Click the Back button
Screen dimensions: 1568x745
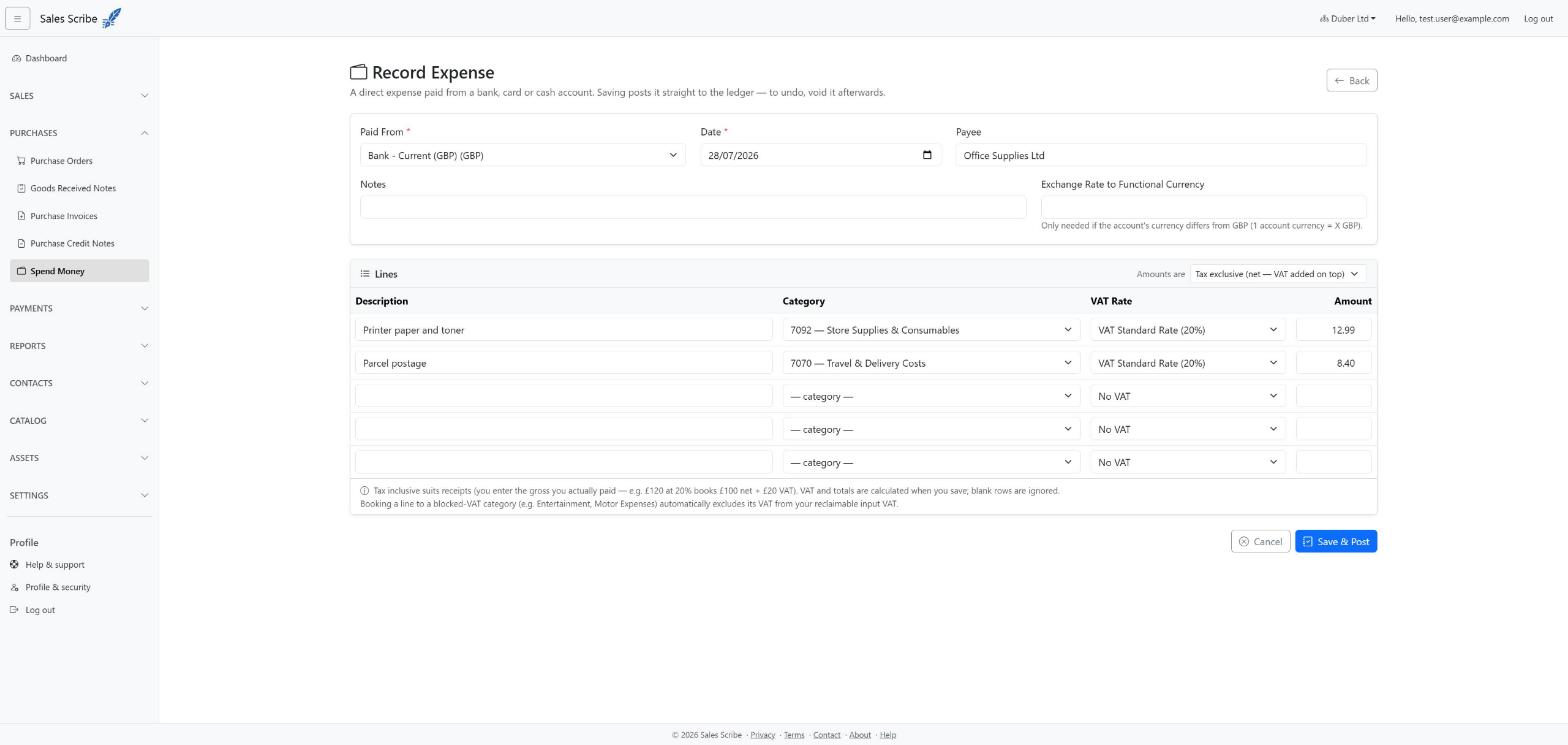1352,80
